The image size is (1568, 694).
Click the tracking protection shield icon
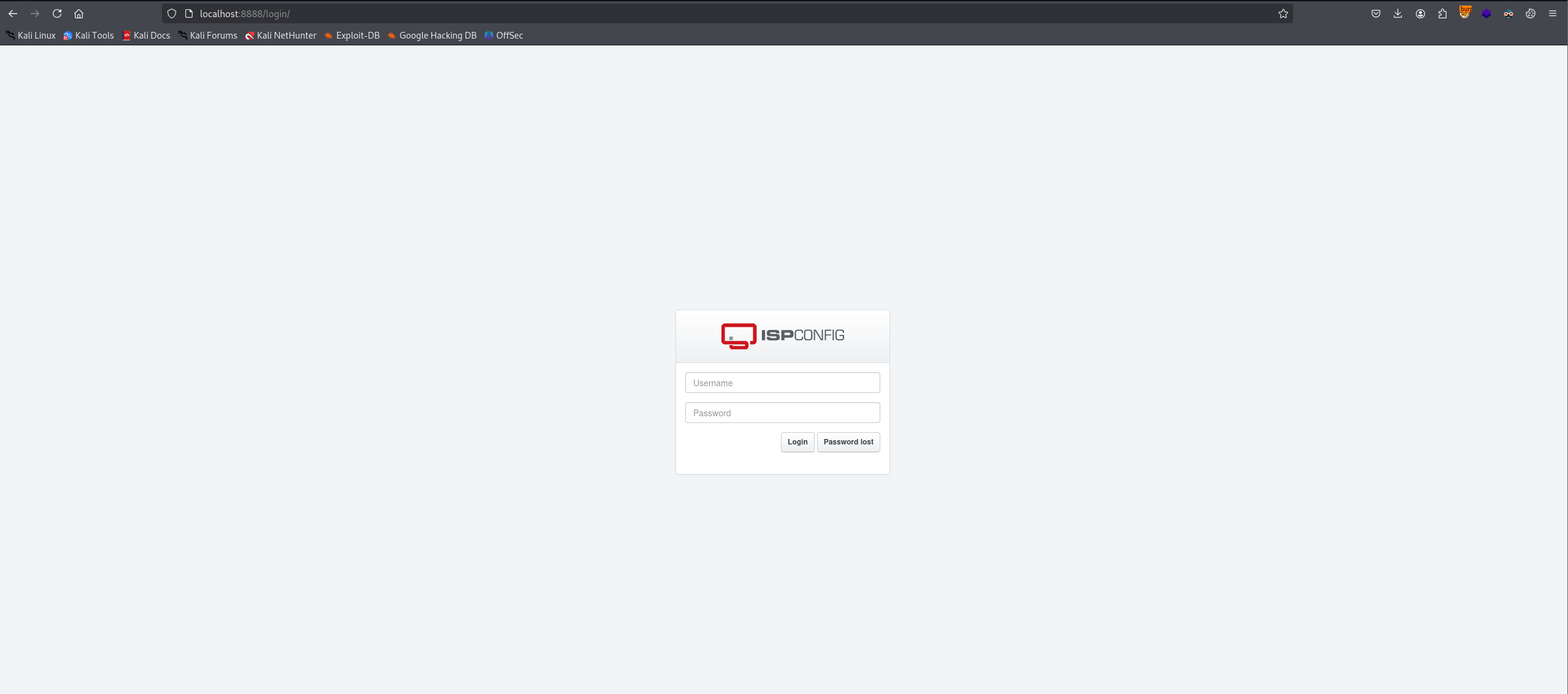tap(172, 13)
